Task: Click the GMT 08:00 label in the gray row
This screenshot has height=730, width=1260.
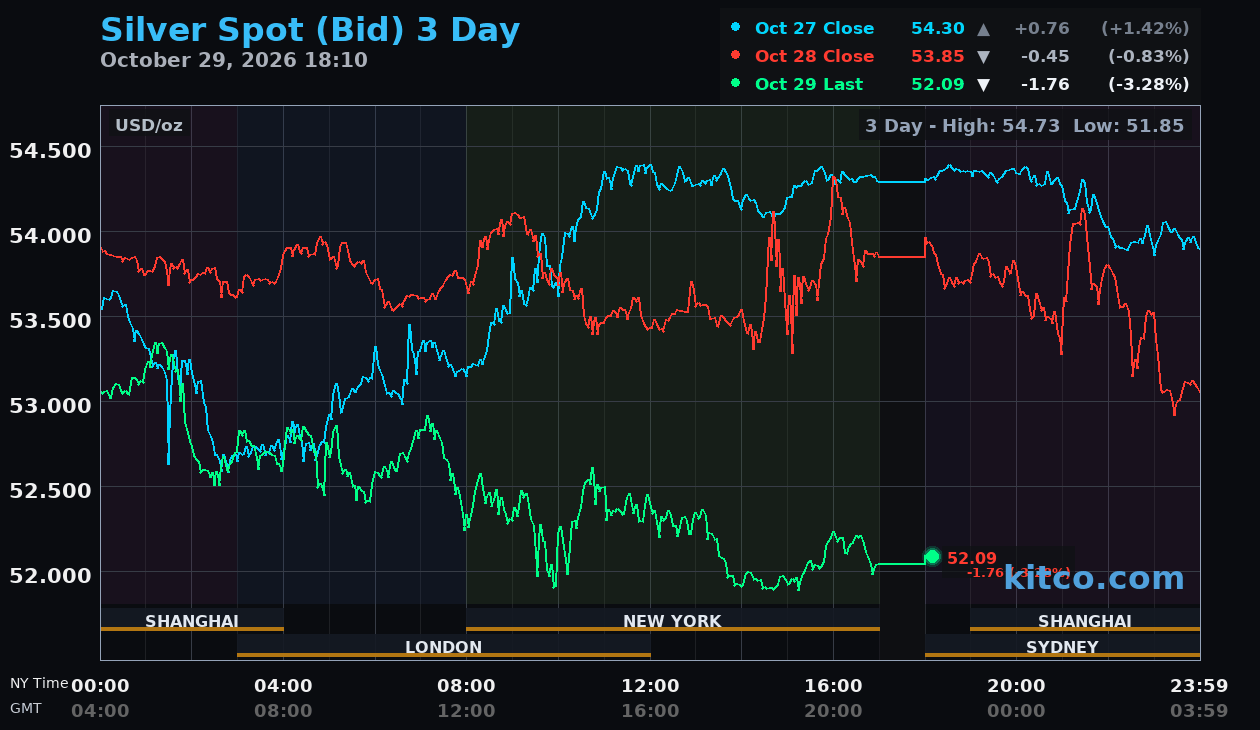Action: click(x=283, y=711)
